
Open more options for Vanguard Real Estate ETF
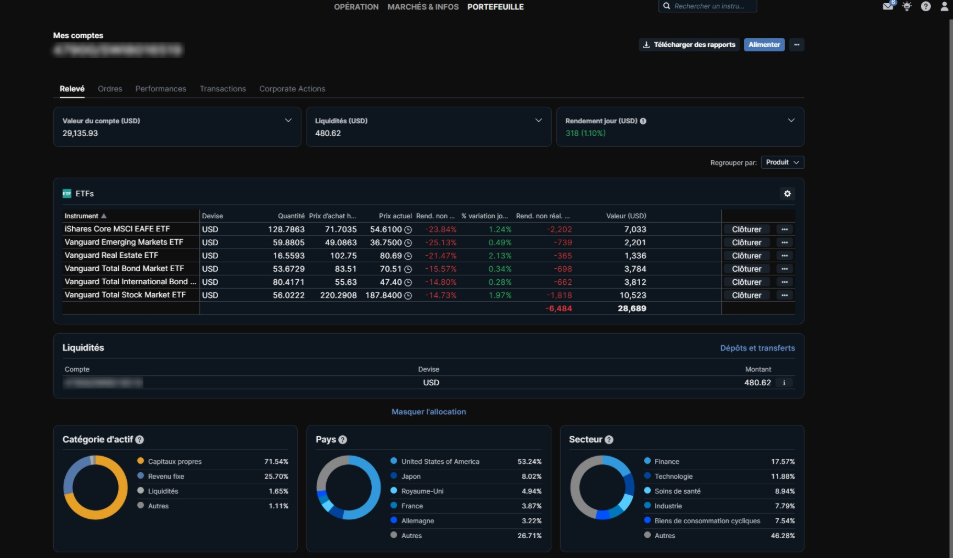785,256
